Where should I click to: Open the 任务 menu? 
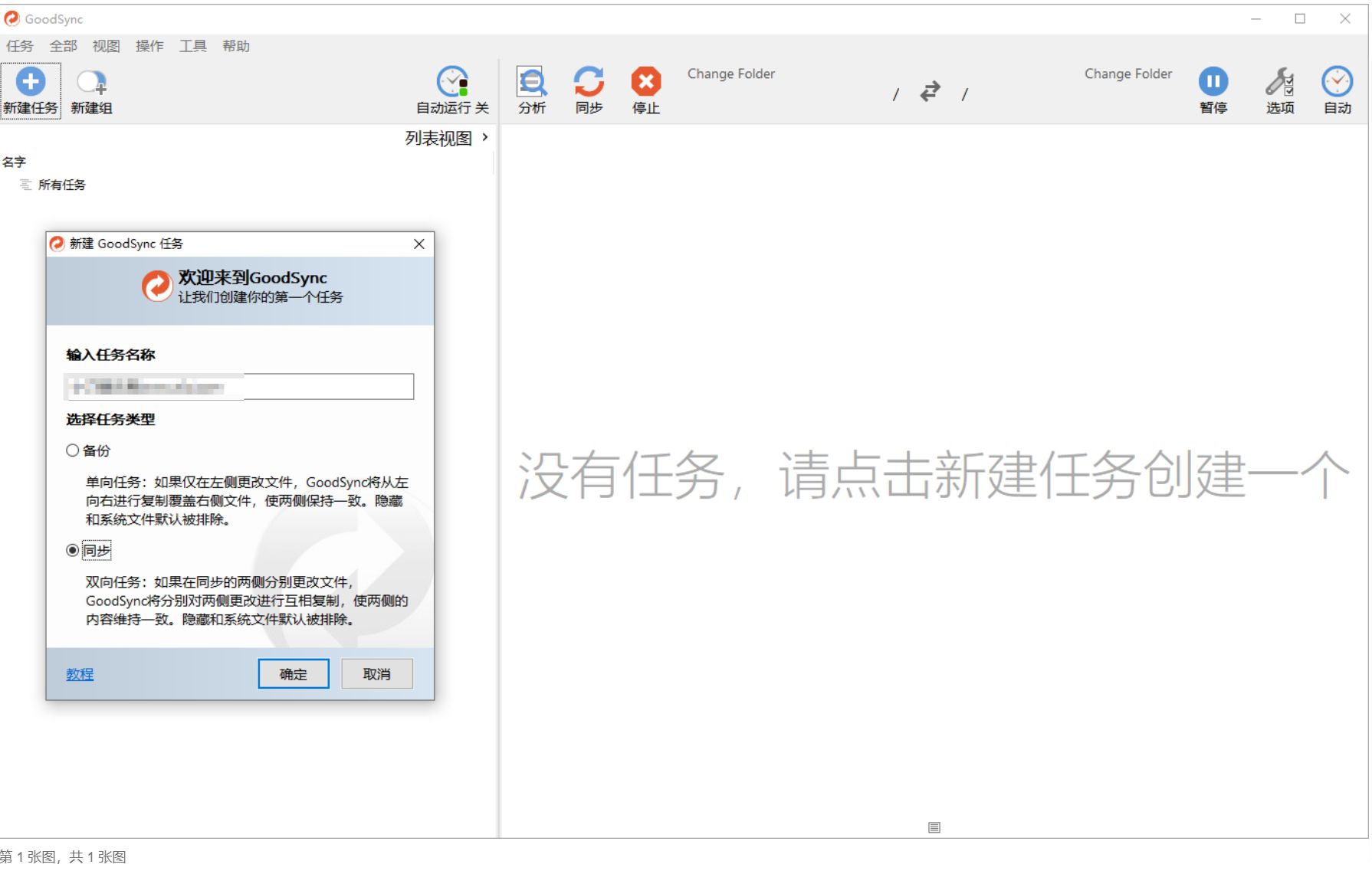point(20,46)
